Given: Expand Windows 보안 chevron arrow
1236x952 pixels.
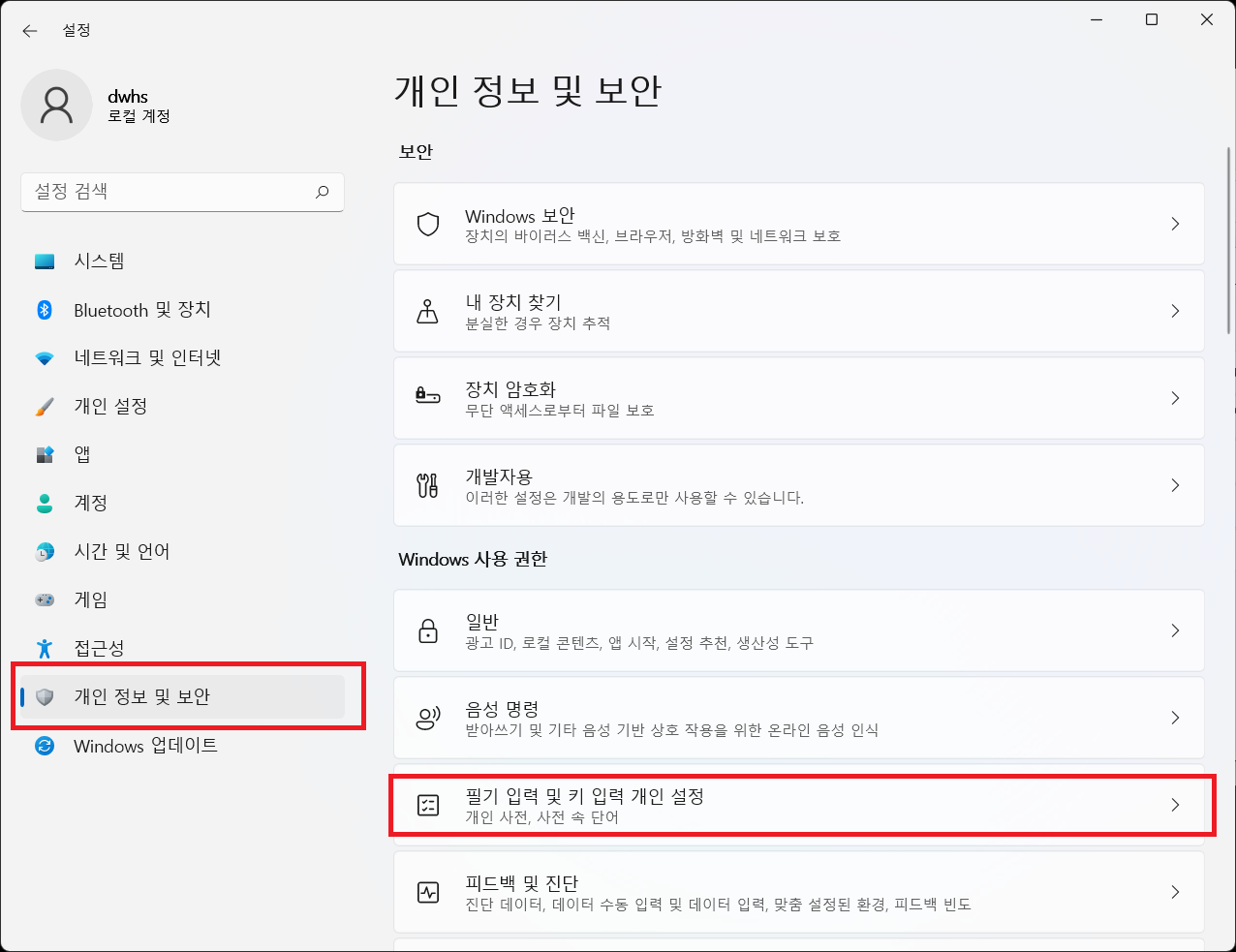Looking at the screenshot, I should click(1175, 224).
